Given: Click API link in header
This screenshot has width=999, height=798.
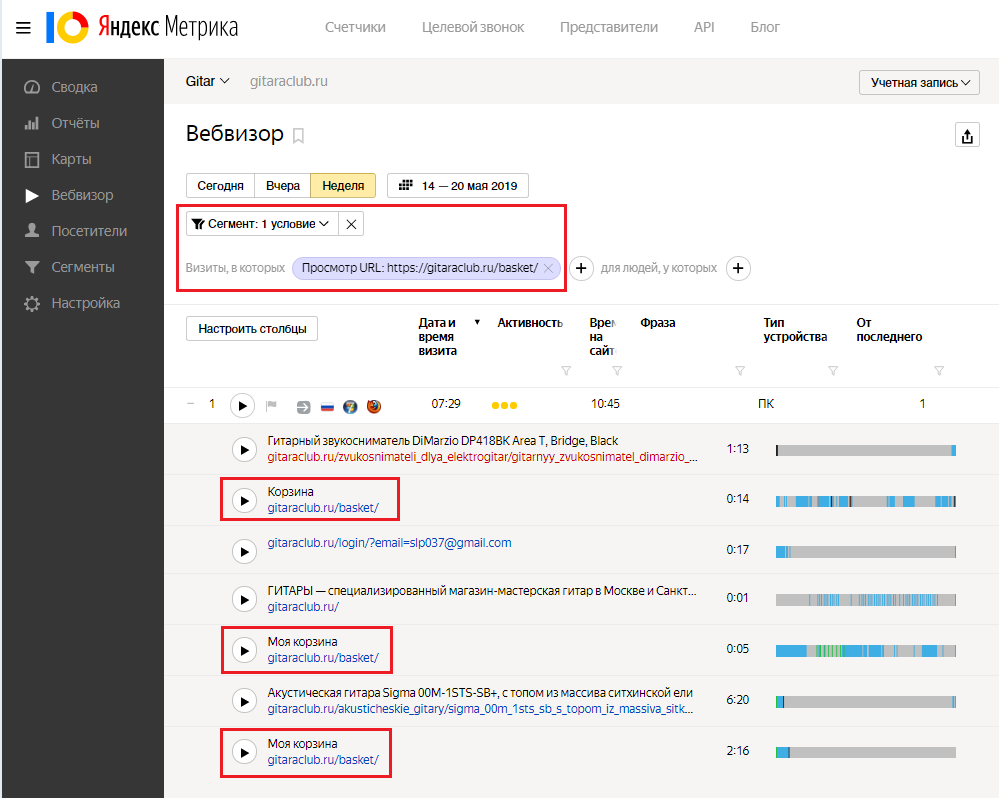Looking at the screenshot, I should (704, 27).
